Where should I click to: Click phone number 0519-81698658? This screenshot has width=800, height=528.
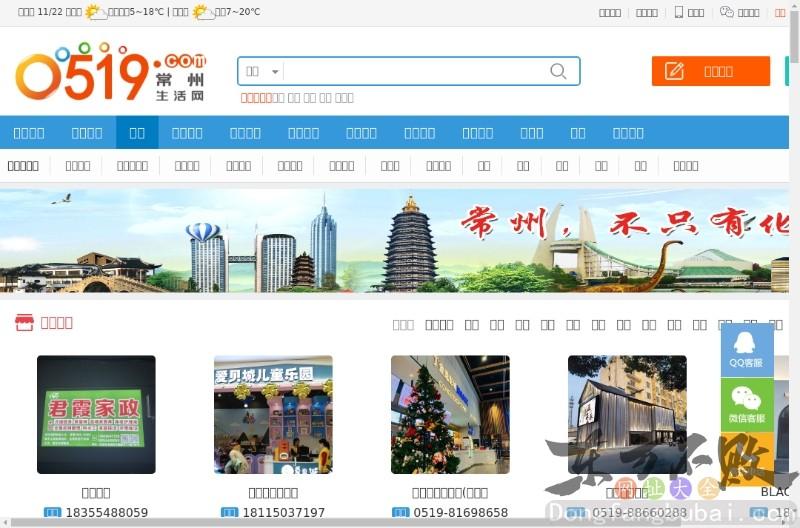tap(461, 512)
